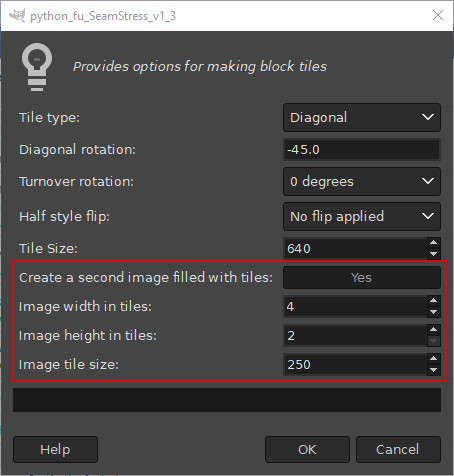Image resolution: width=454 pixels, height=476 pixels.
Task: Decrease Image tile size with down arrow
Action: [433, 370]
